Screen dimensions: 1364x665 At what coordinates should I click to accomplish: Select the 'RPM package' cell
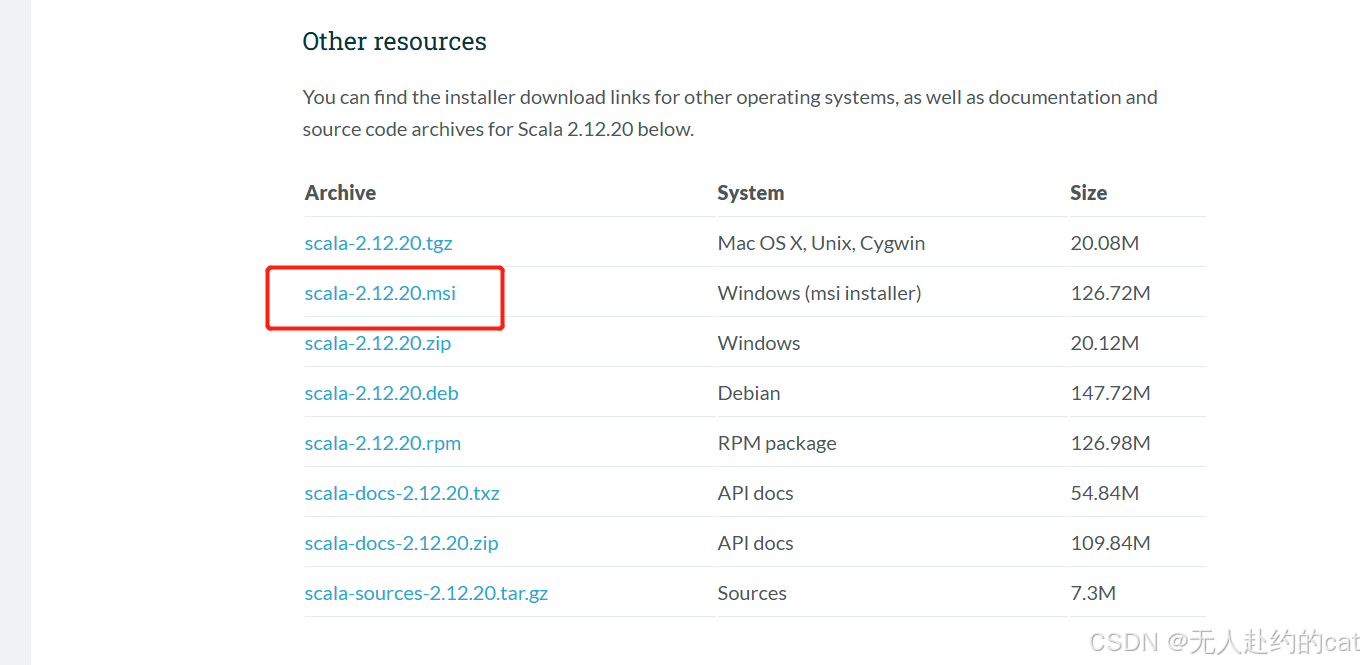click(x=777, y=443)
